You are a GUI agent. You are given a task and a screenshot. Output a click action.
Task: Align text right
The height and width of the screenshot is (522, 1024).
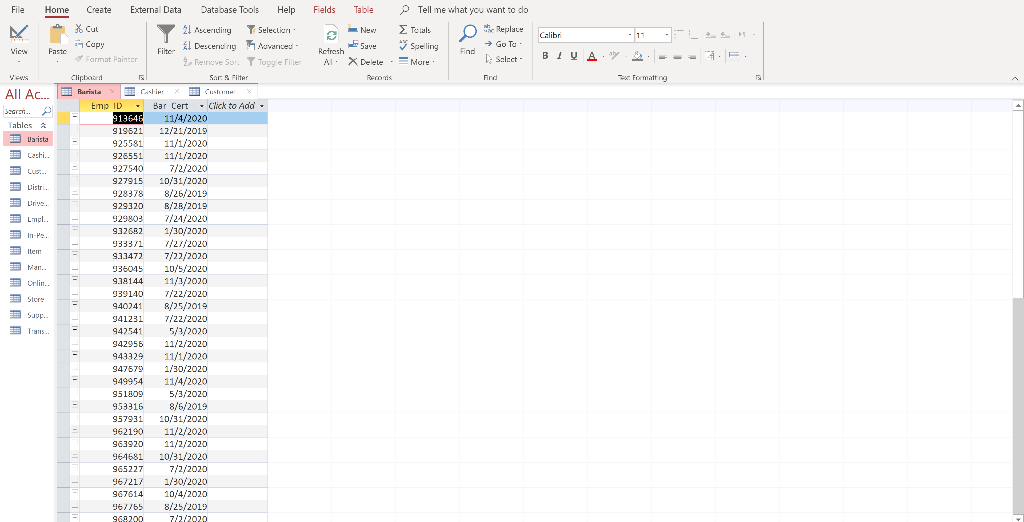click(692, 57)
